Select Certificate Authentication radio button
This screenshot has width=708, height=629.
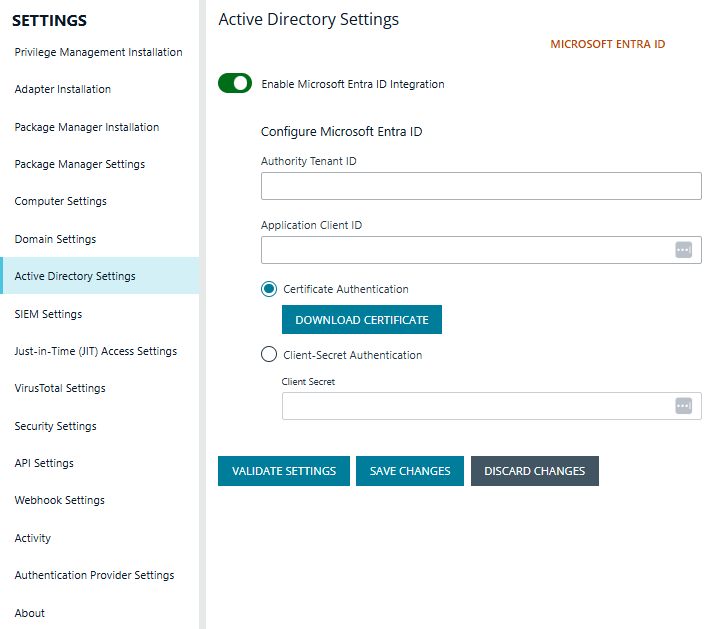[269, 289]
